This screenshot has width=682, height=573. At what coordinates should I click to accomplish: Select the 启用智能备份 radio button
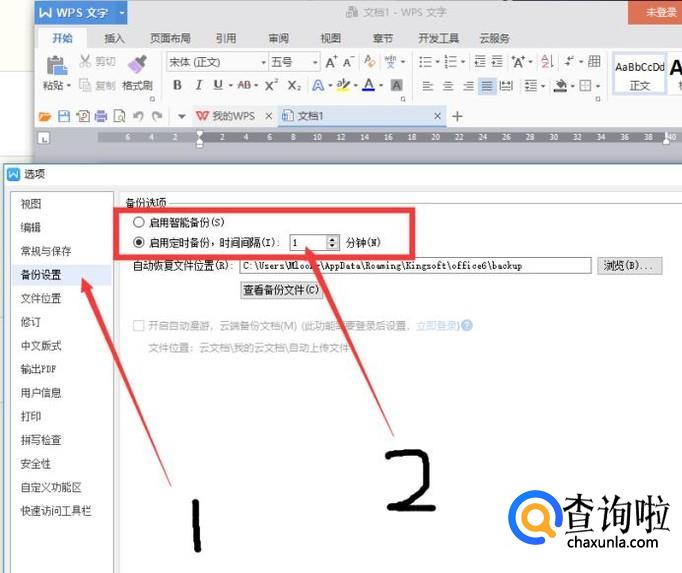pos(139,222)
